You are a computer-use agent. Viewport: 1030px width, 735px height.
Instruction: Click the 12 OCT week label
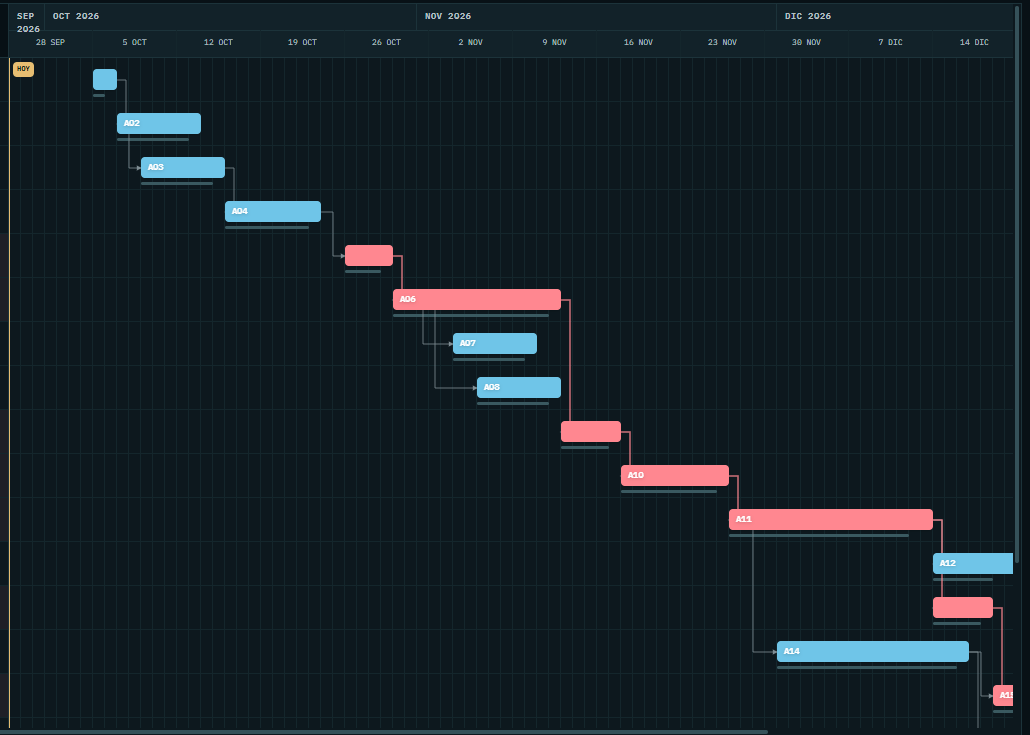pyautogui.click(x=218, y=43)
